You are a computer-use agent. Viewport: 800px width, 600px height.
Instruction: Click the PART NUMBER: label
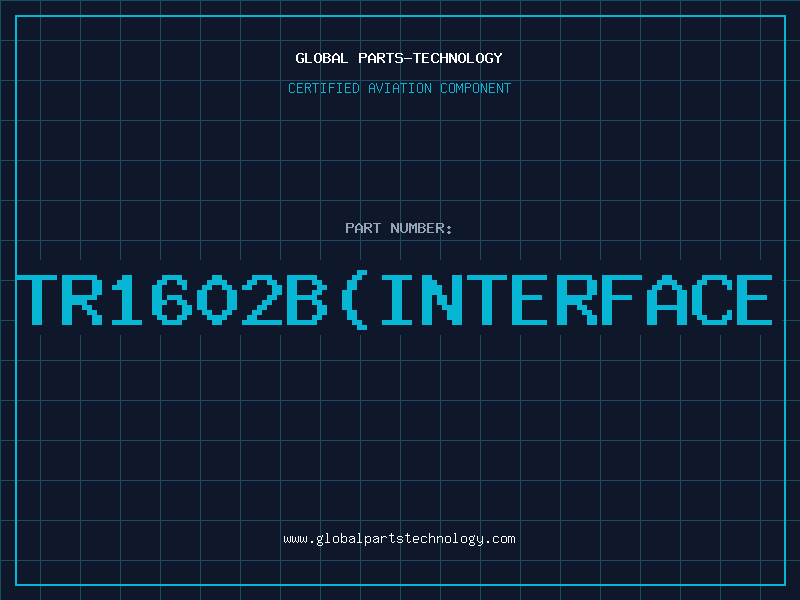[399, 228]
